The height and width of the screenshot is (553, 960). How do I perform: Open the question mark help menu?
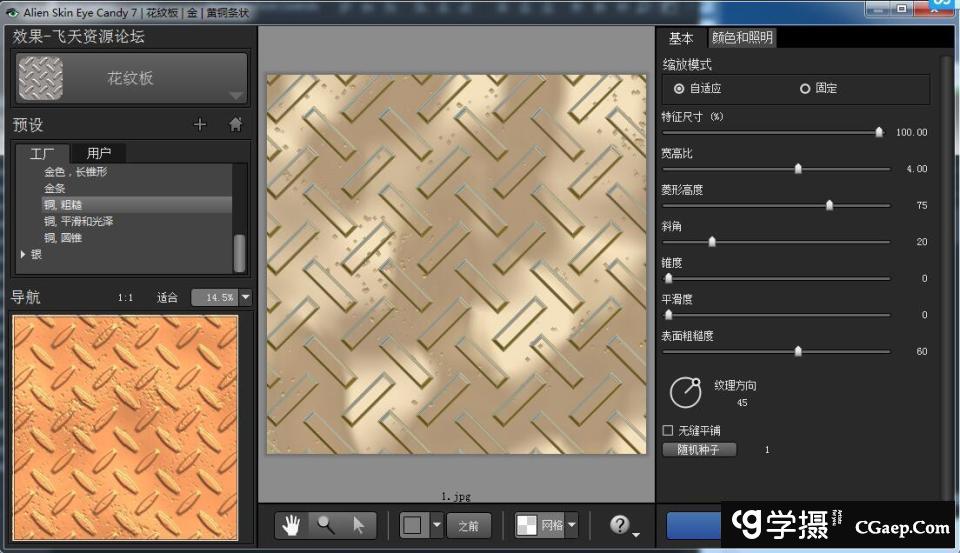point(621,525)
